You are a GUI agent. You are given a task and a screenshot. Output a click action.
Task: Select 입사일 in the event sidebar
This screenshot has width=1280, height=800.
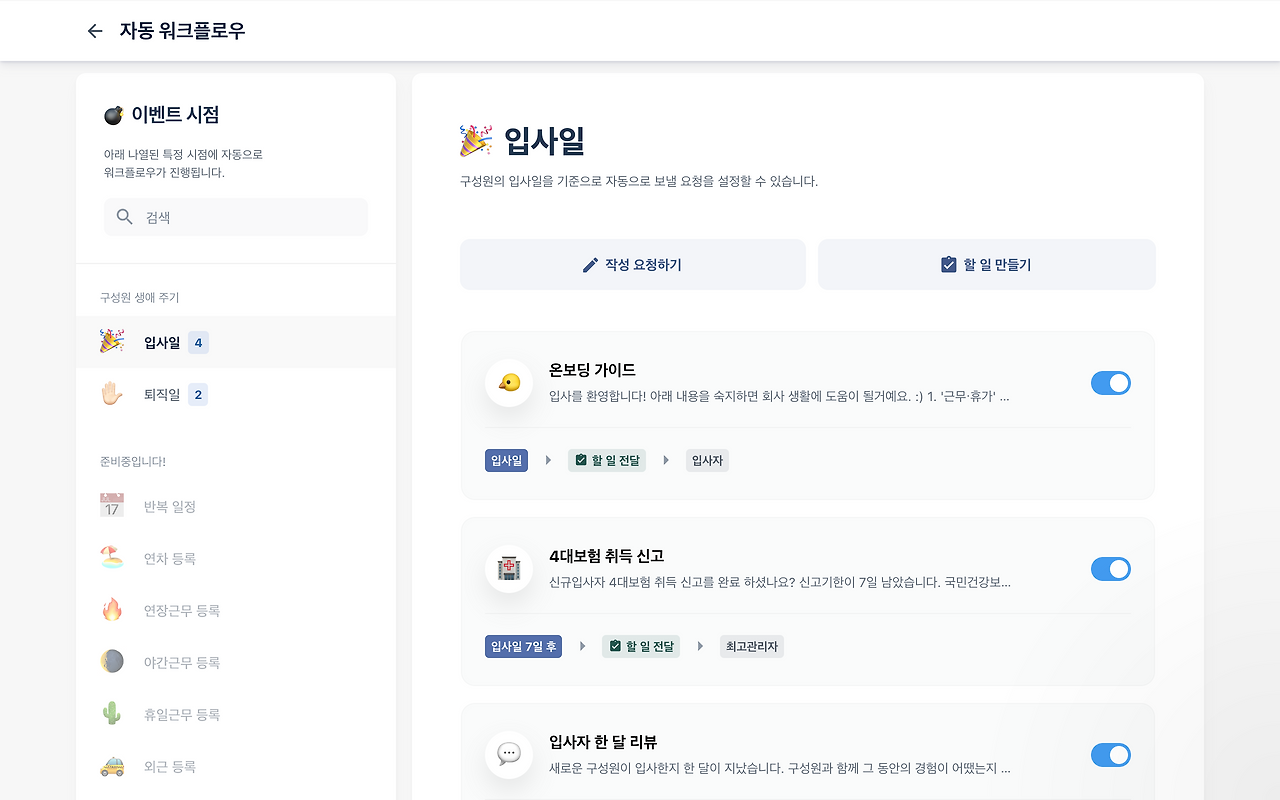tap(236, 342)
